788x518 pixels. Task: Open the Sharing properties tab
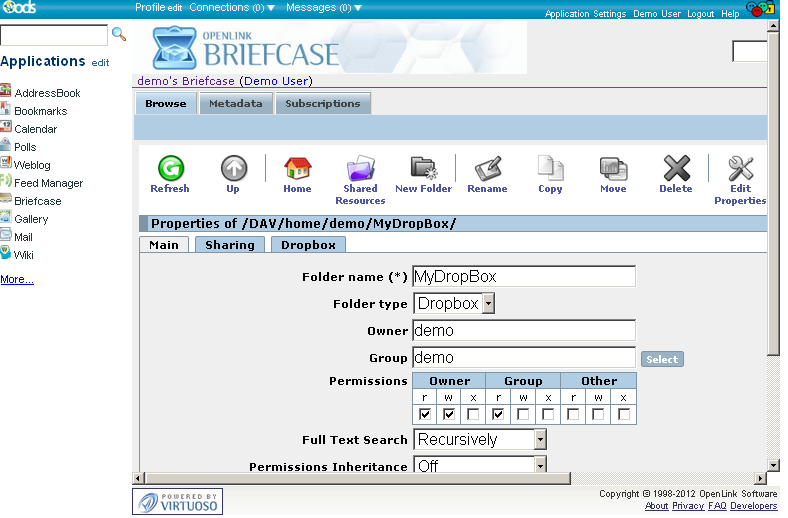[x=230, y=244]
